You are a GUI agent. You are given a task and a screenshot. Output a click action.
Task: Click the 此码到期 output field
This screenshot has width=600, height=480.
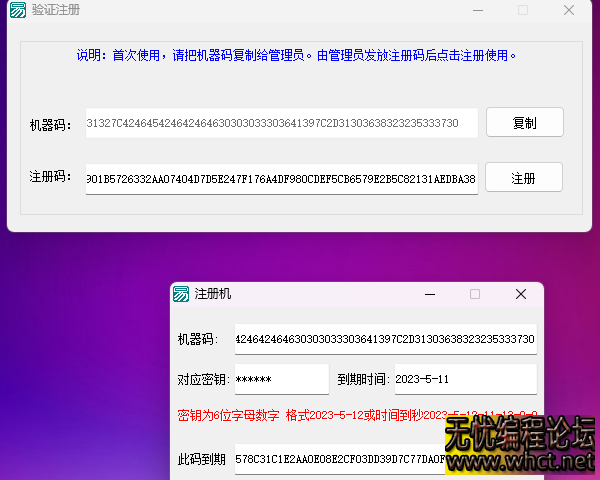coord(340,459)
